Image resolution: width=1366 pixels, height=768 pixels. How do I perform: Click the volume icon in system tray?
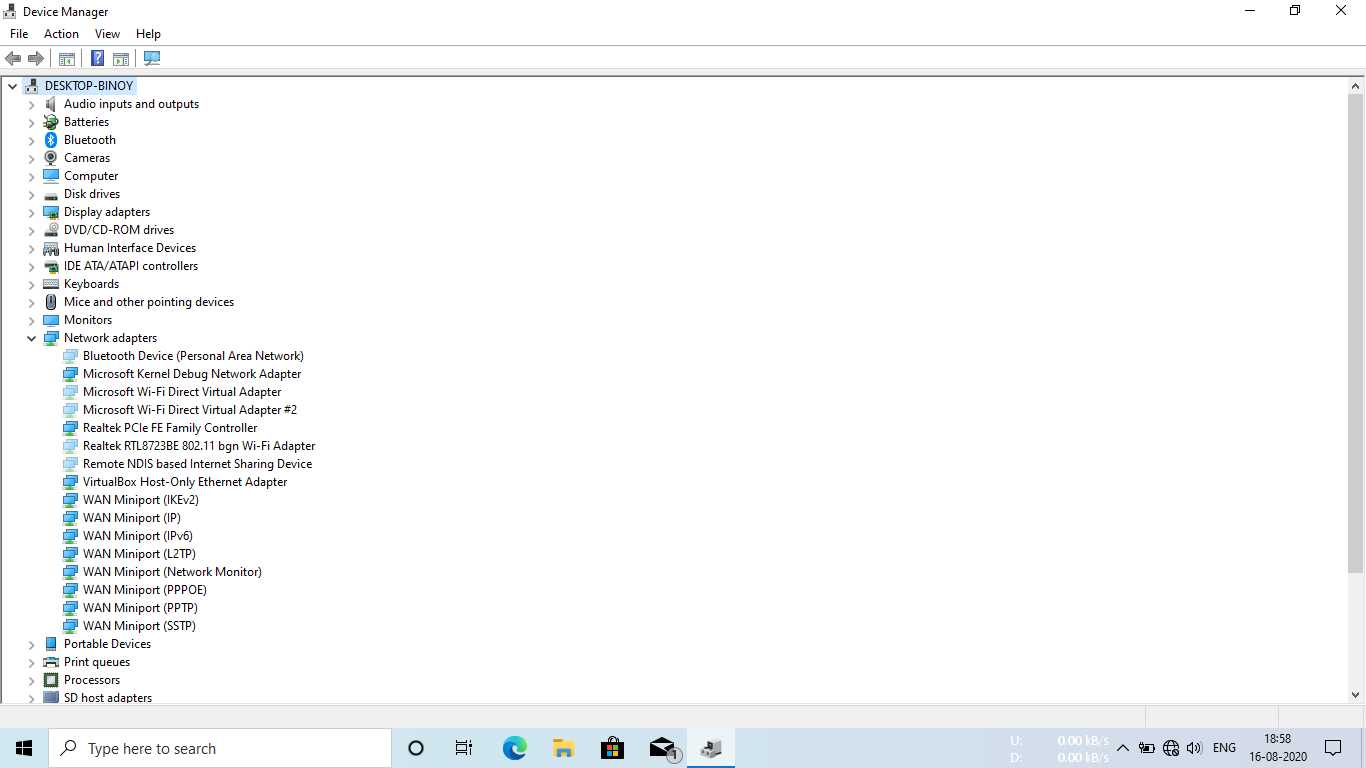click(x=1194, y=748)
